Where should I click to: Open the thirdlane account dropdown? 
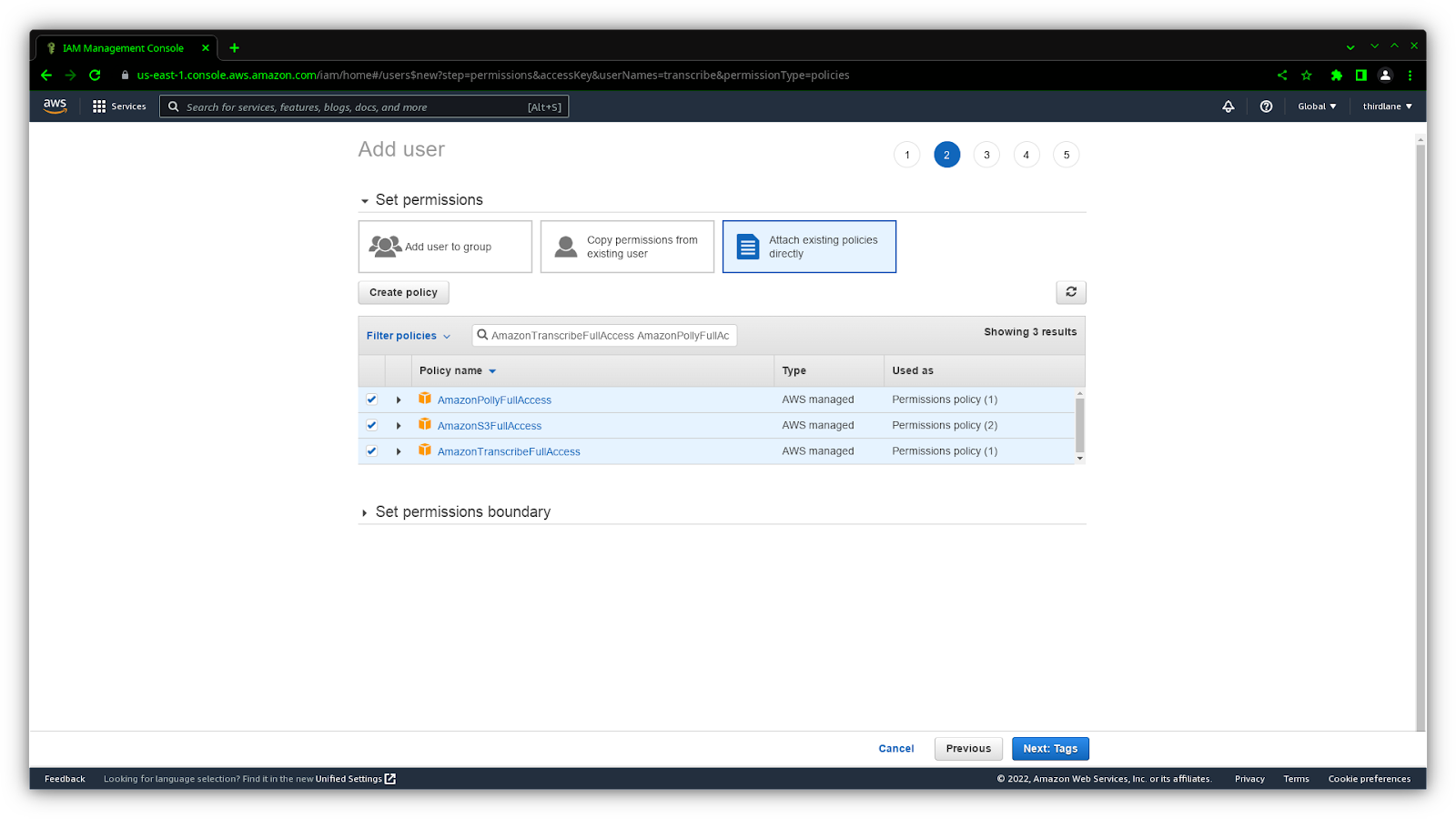pos(1387,106)
